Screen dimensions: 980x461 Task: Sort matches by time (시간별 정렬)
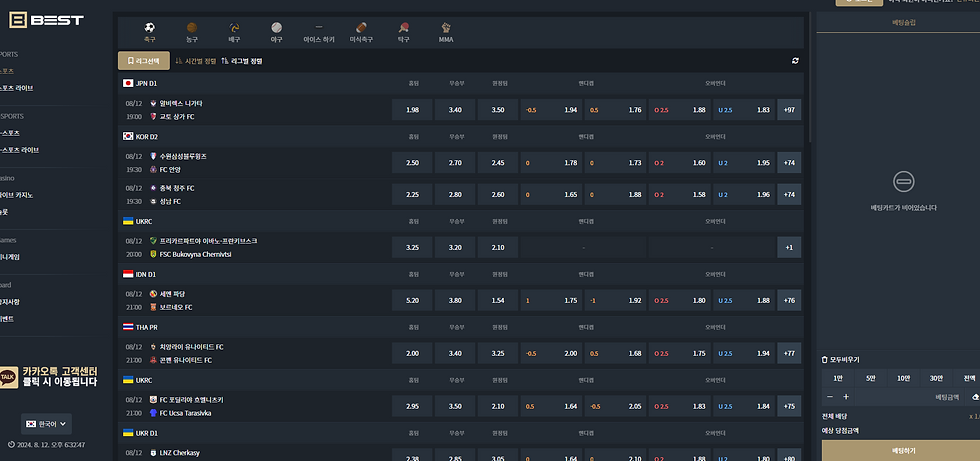click(x=196, y=61)
